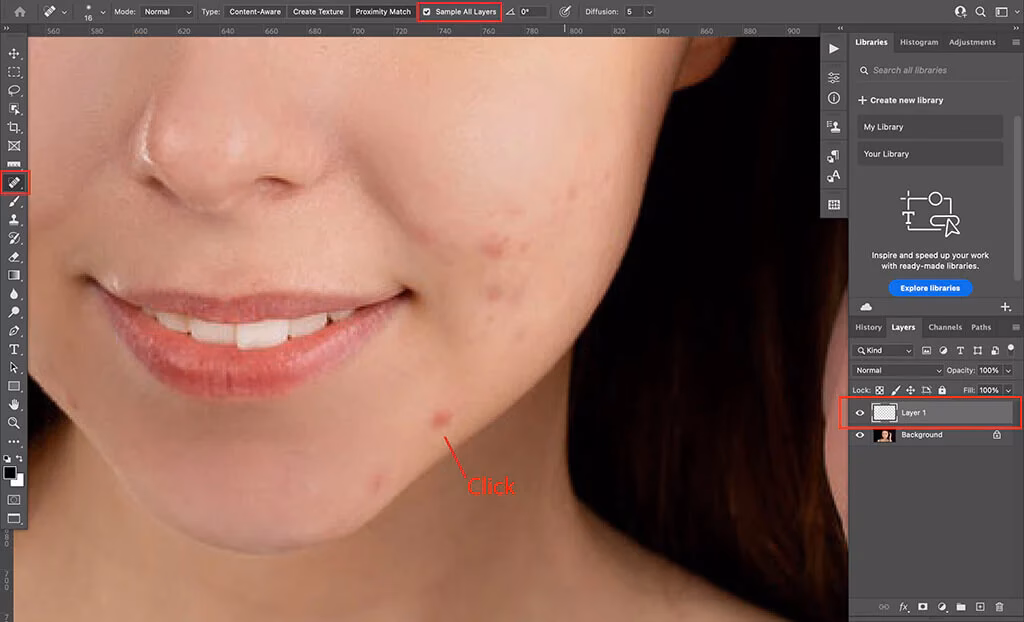
Task: Open the Mode dropdown in options bar
Action: (x=167, y=12)
